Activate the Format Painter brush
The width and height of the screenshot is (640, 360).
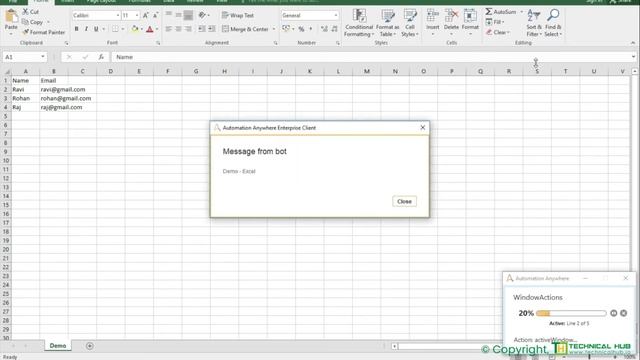[x=26, y=32]
